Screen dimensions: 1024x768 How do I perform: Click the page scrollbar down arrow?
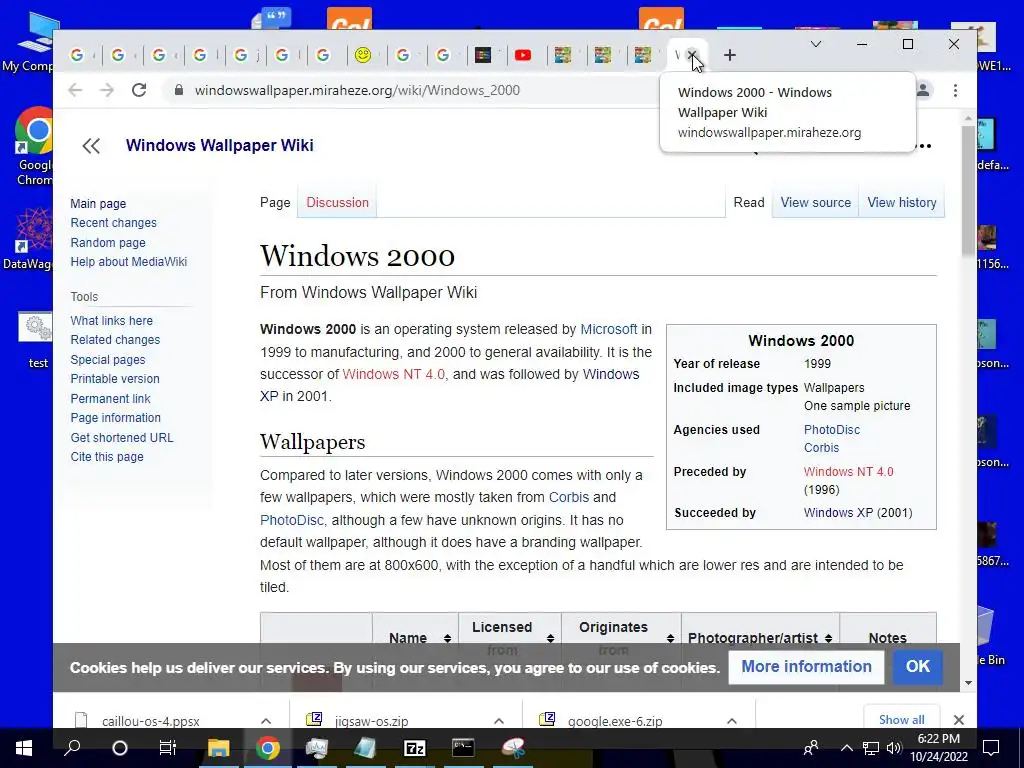pyautogui.click(x=968, y=683)
